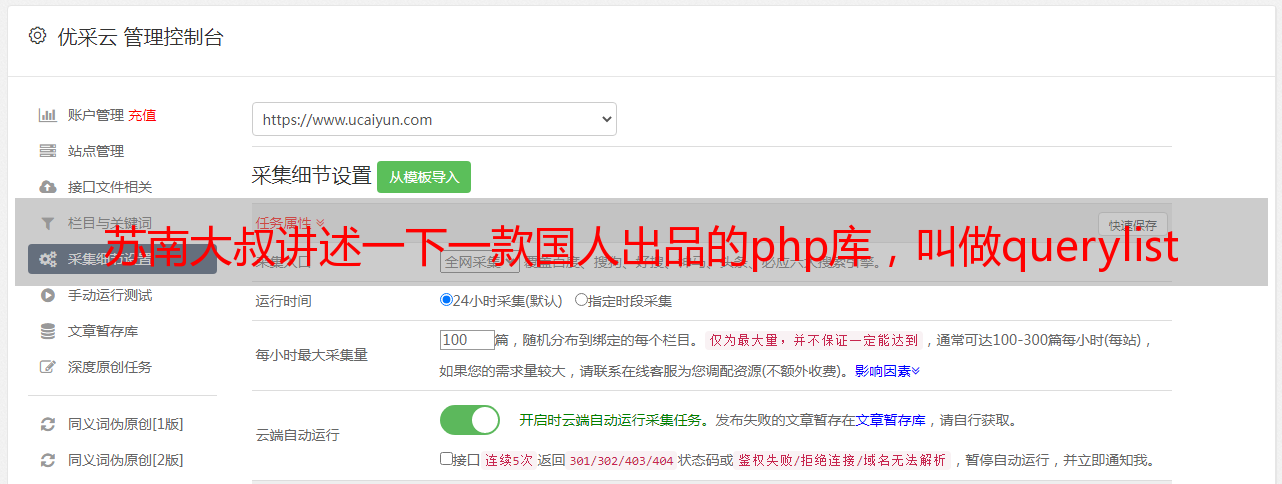Open the https://www.ucaiyun.com site dropdown
The height and width of the screenshot is (484, 1282).
434,119
